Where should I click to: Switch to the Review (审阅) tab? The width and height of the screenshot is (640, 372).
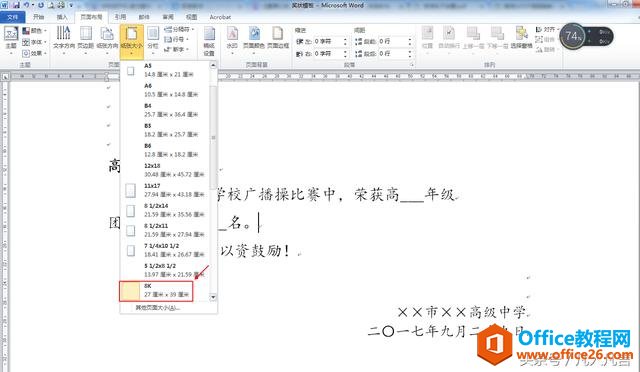168,17
